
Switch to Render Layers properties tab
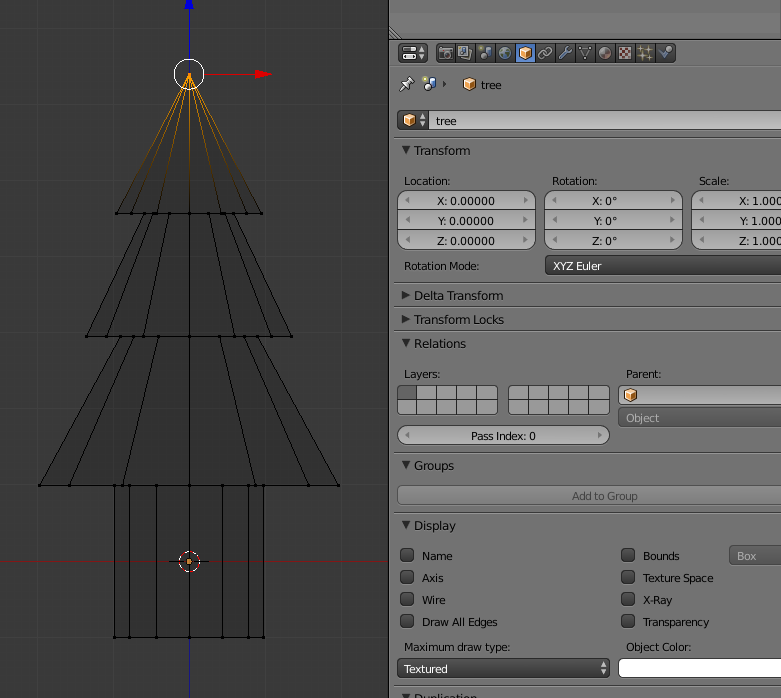(x=465, y=53)
